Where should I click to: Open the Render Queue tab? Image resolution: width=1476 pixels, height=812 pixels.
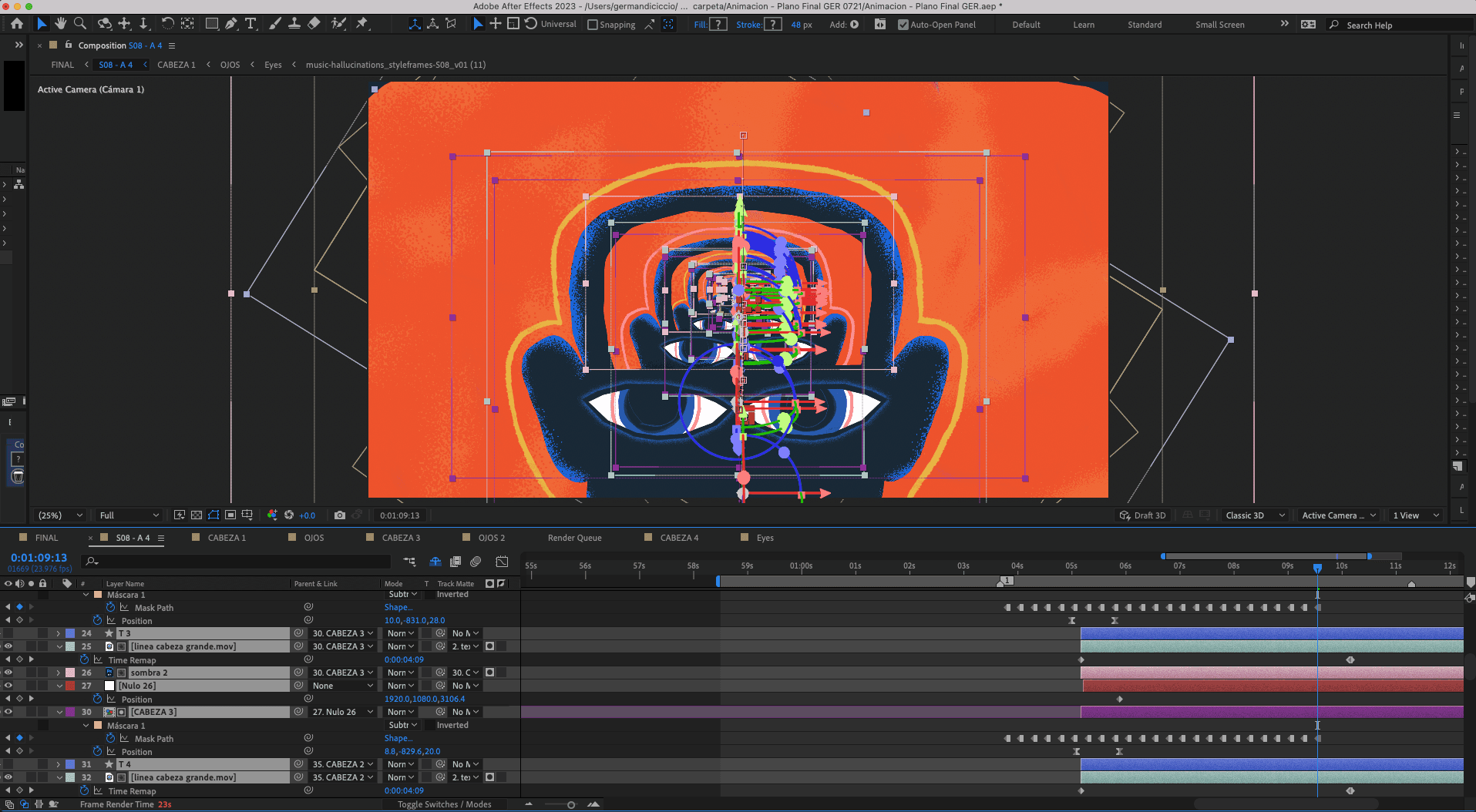(574, 538)
